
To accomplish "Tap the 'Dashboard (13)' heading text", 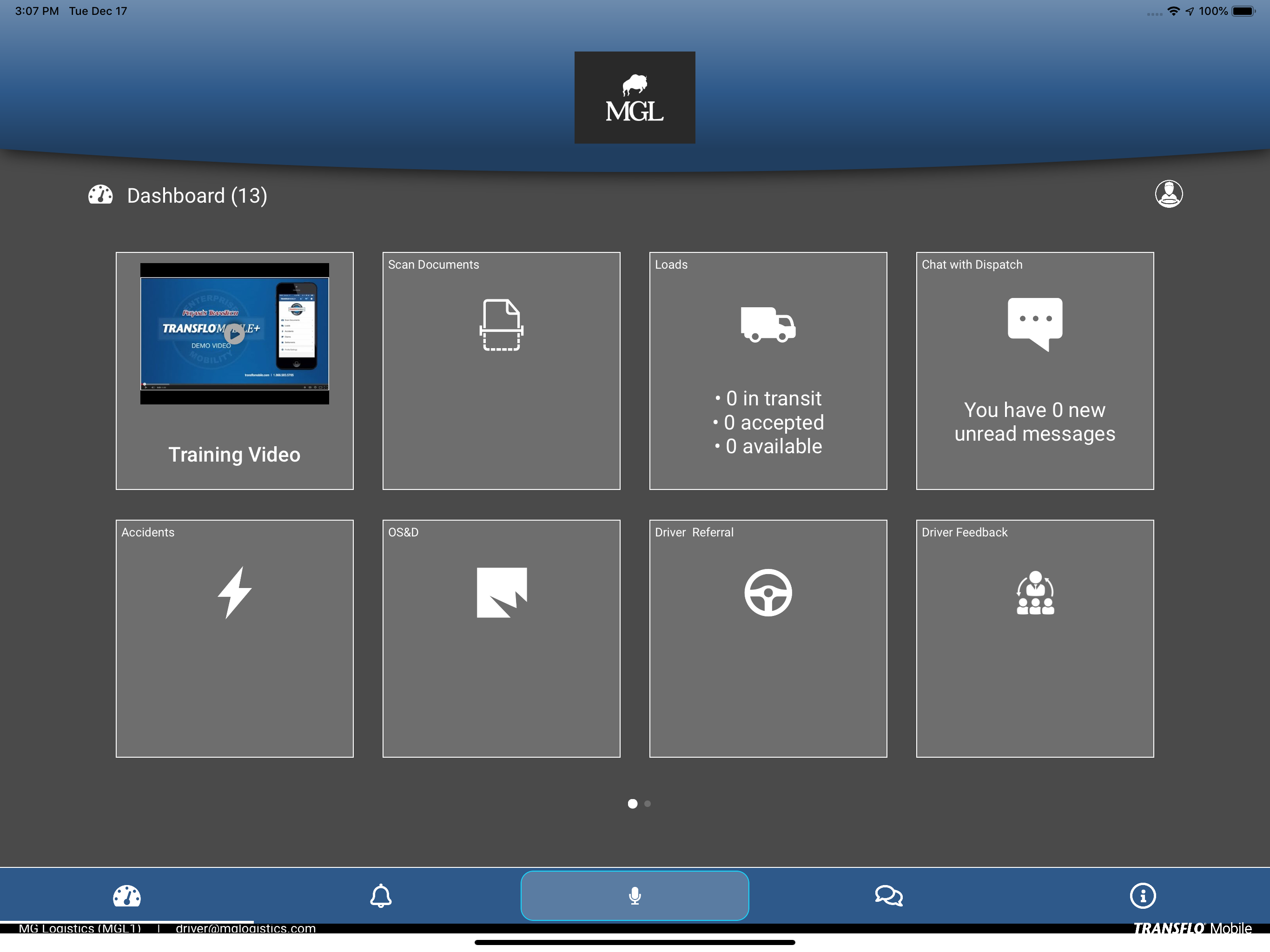I will tap(197, 196).
